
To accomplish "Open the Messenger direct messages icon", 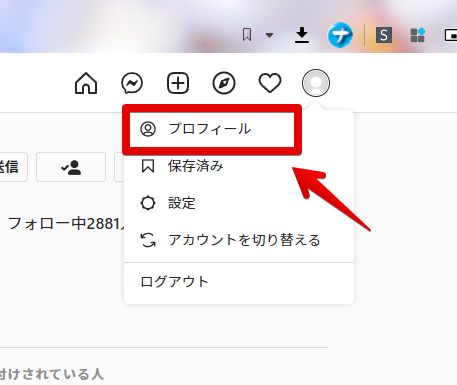I will (x=132, y=83).
